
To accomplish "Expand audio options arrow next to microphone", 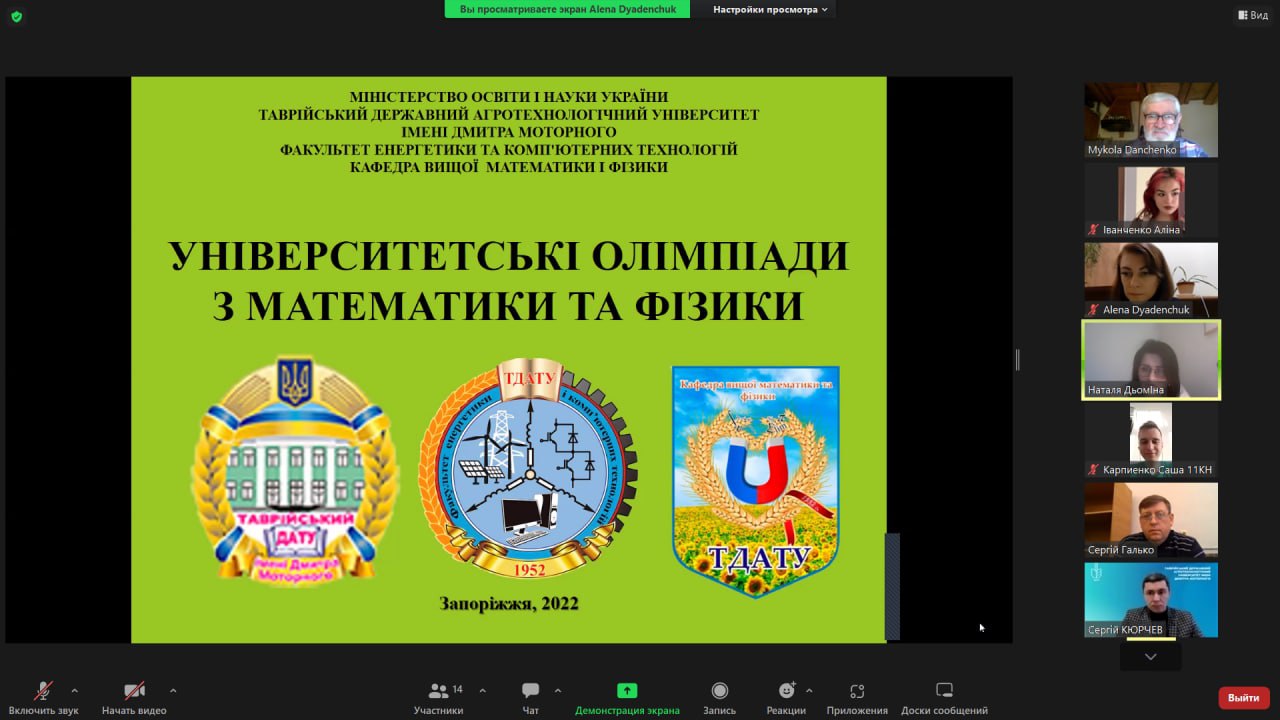I will pyautogui.click(x=74, y=690).
